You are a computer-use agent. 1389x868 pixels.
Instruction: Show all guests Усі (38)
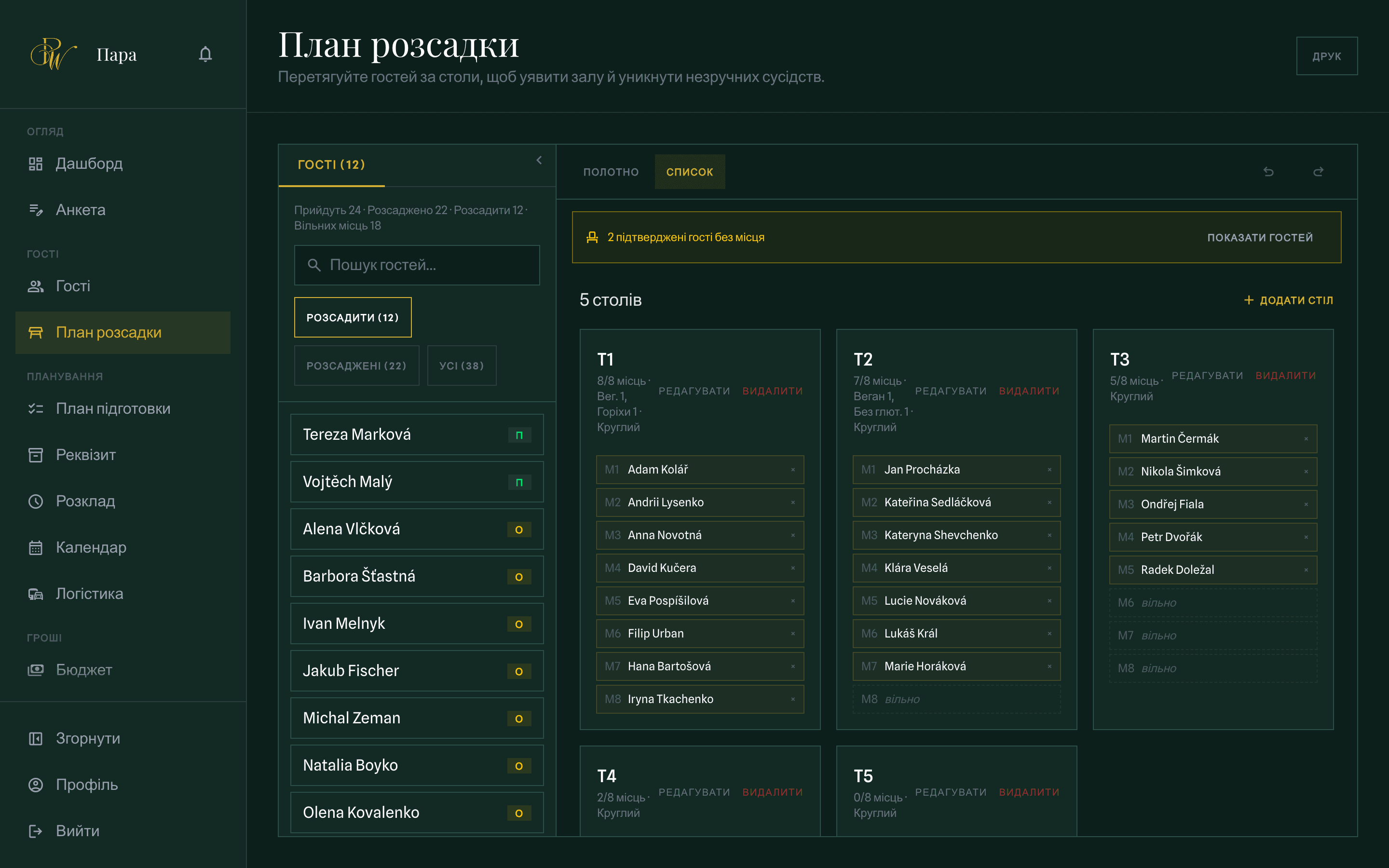(462, 366)
